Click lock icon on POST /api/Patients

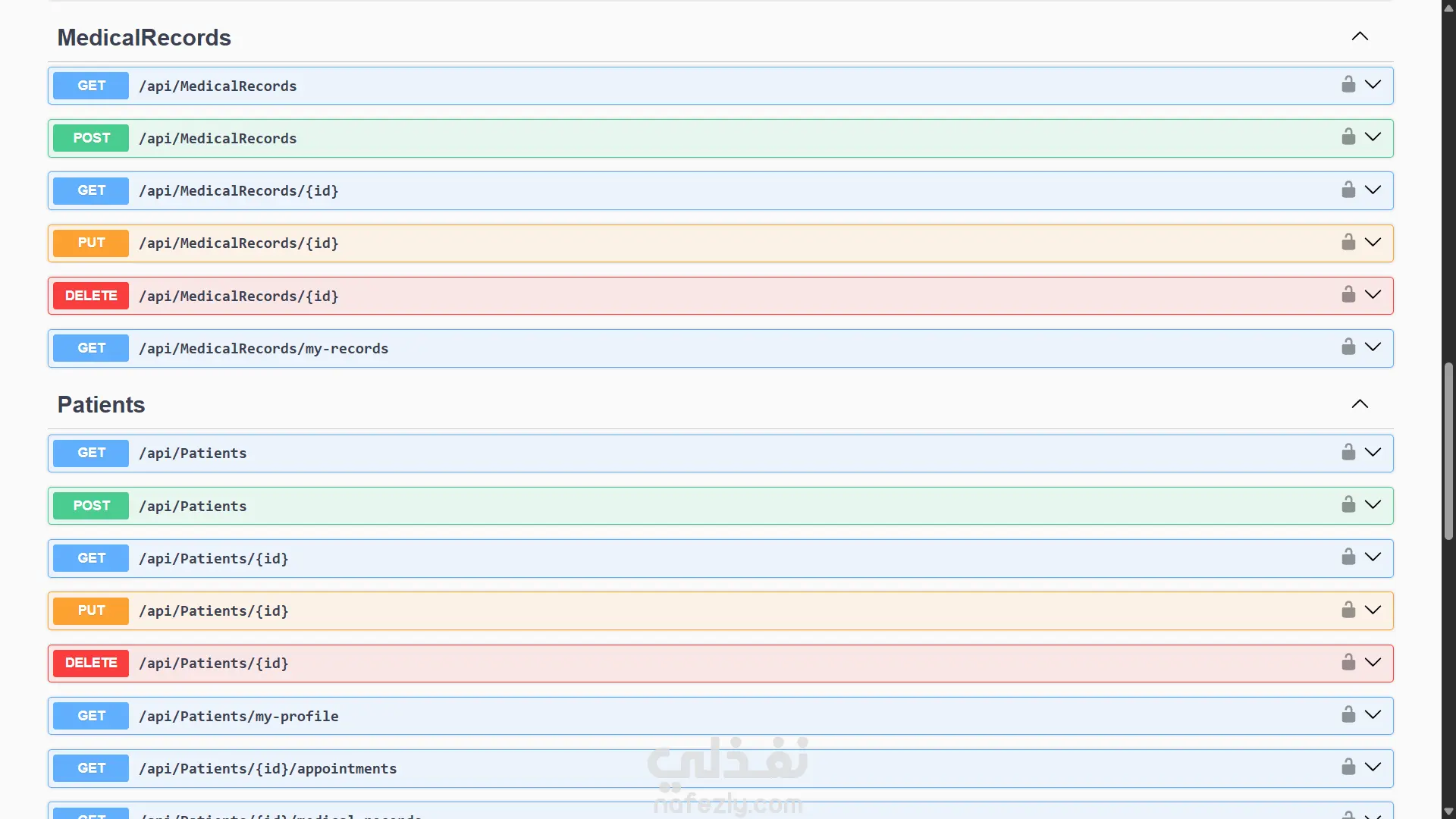[x=1348, y=504]
